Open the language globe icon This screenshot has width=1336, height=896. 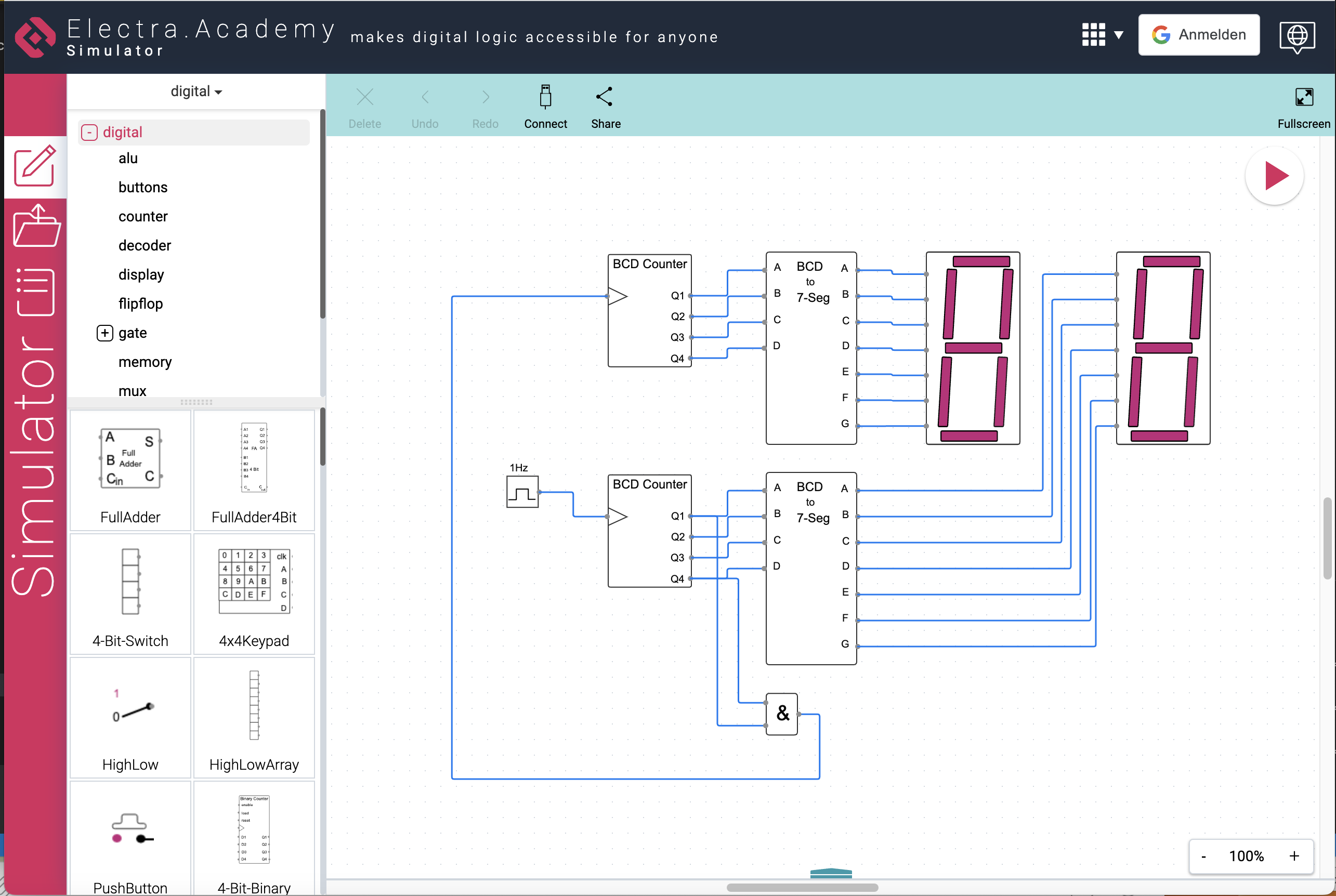[x=1296, y=36]
